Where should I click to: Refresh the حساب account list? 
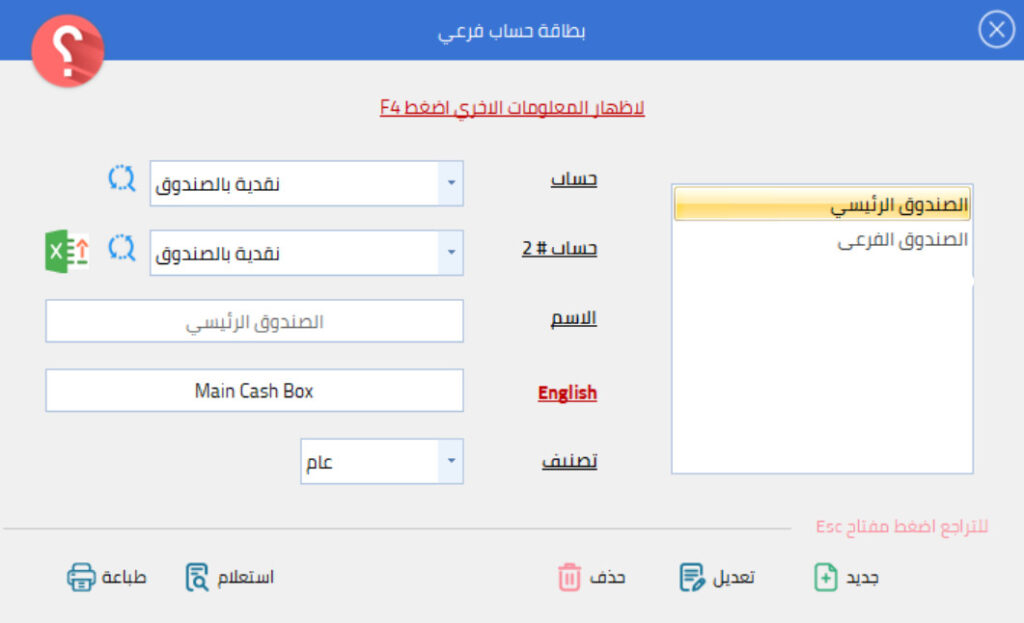pos(121,179)
